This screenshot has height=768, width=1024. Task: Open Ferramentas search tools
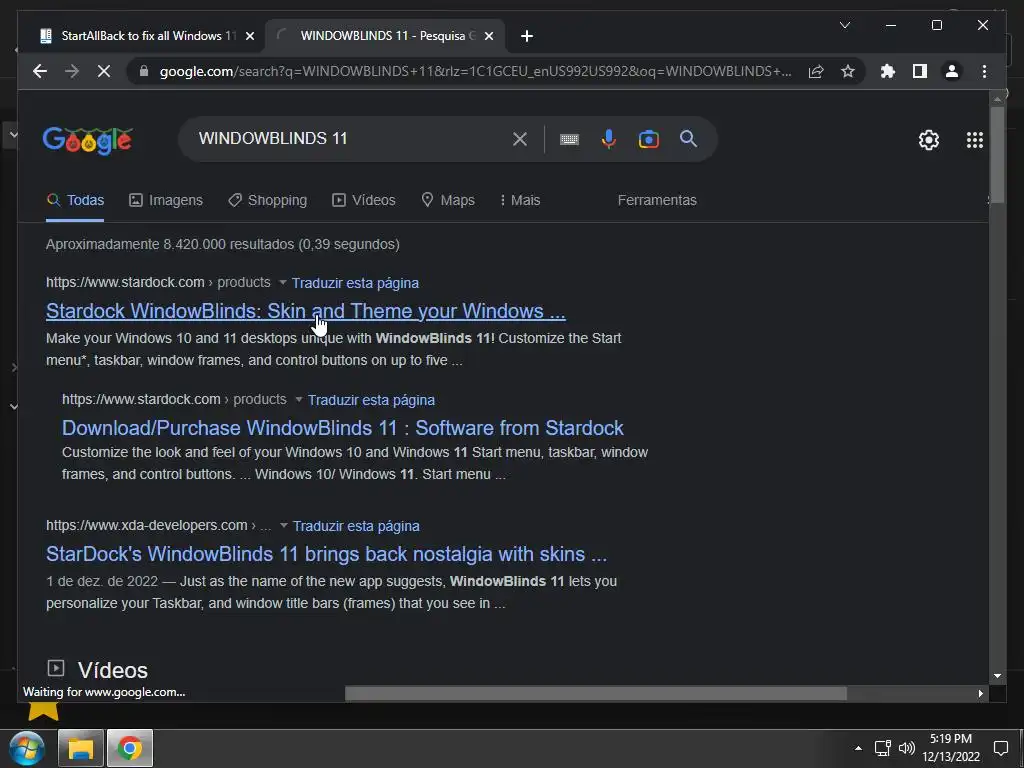657,200
